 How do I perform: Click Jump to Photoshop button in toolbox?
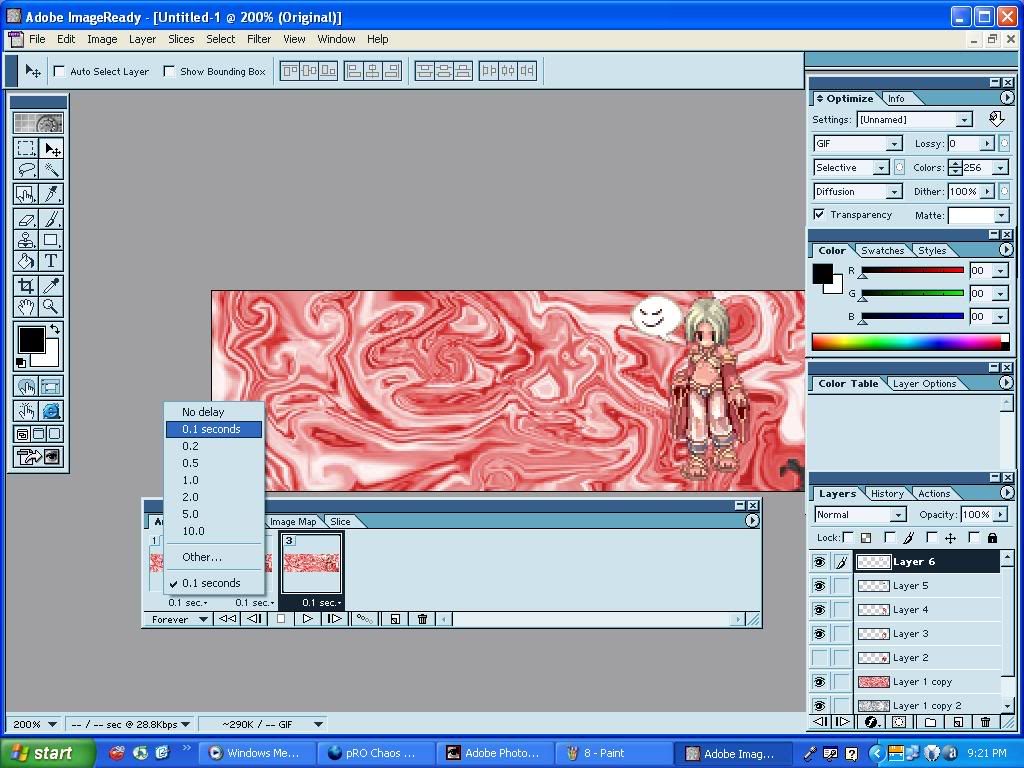click(39, 456)
